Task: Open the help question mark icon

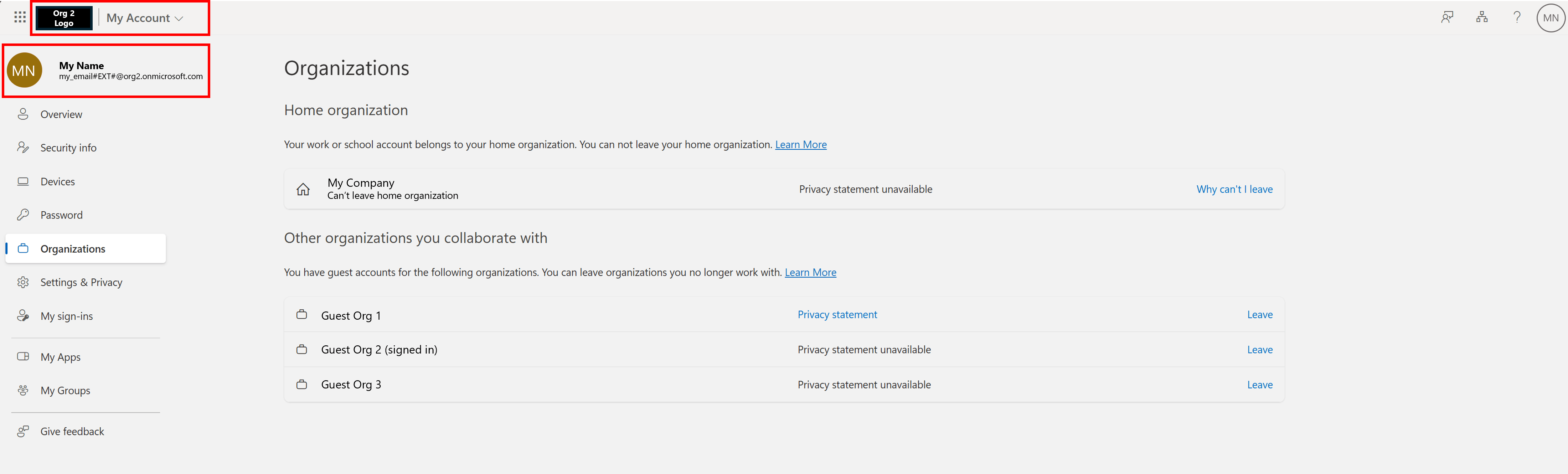Action: coord(1517,18)
